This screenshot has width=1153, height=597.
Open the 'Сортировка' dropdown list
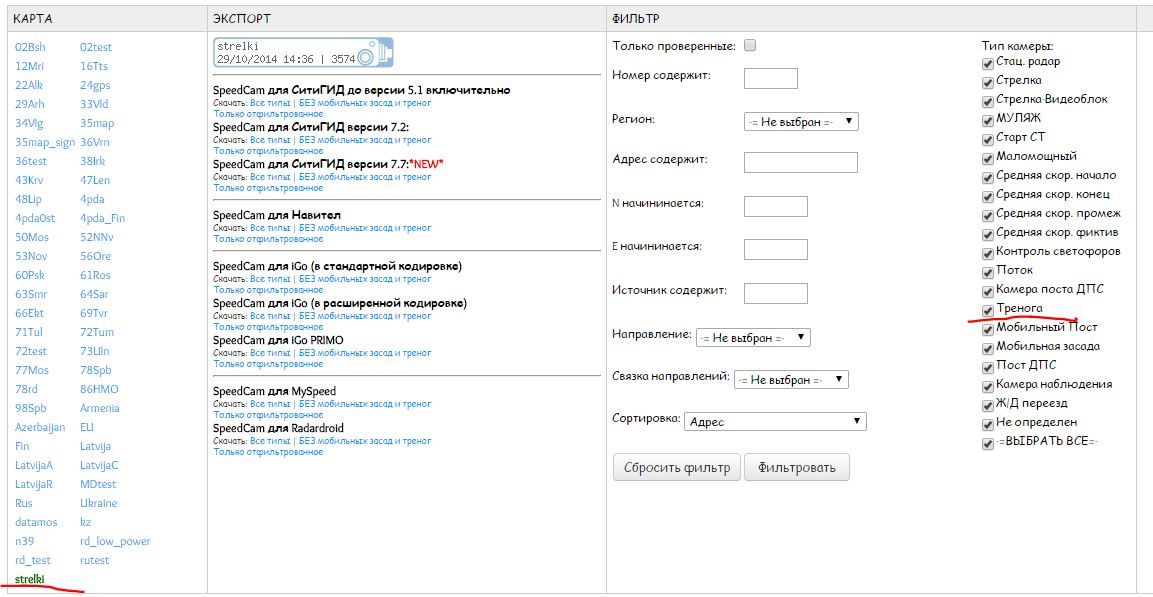(776, 421)
